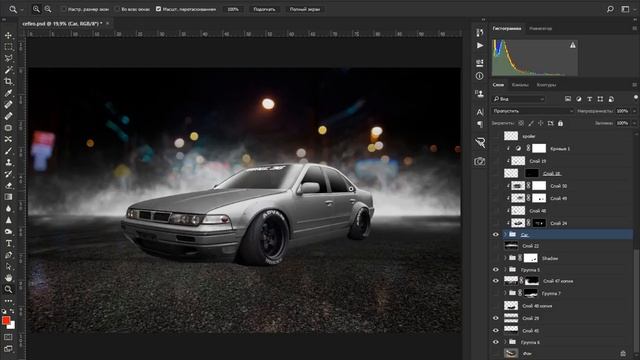Expand the Группа 5 group
The height and width of the screenshot is (360, 640).
click(x=505, y=269)
